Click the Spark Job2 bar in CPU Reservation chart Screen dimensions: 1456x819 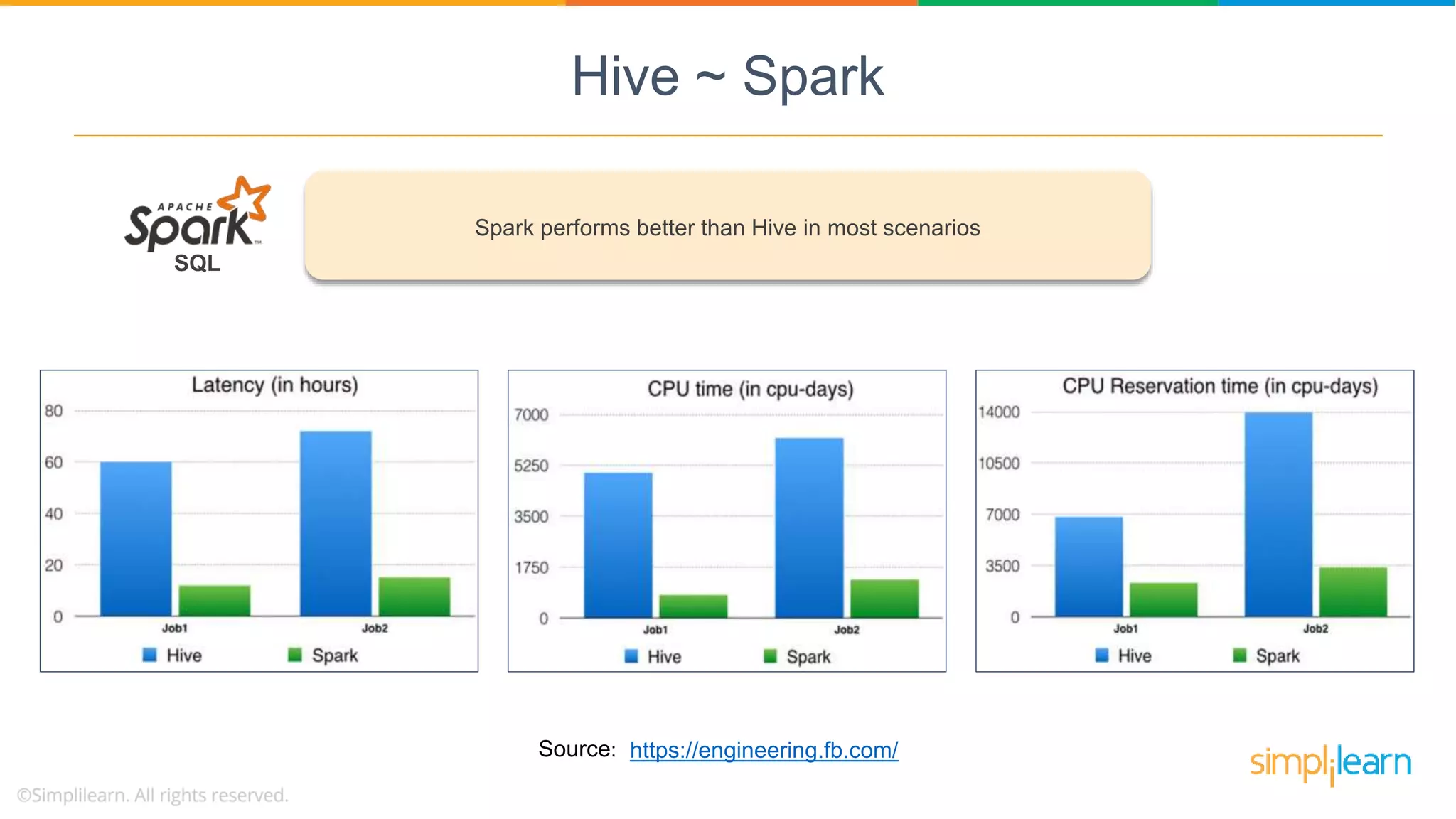coord(1353,591)
